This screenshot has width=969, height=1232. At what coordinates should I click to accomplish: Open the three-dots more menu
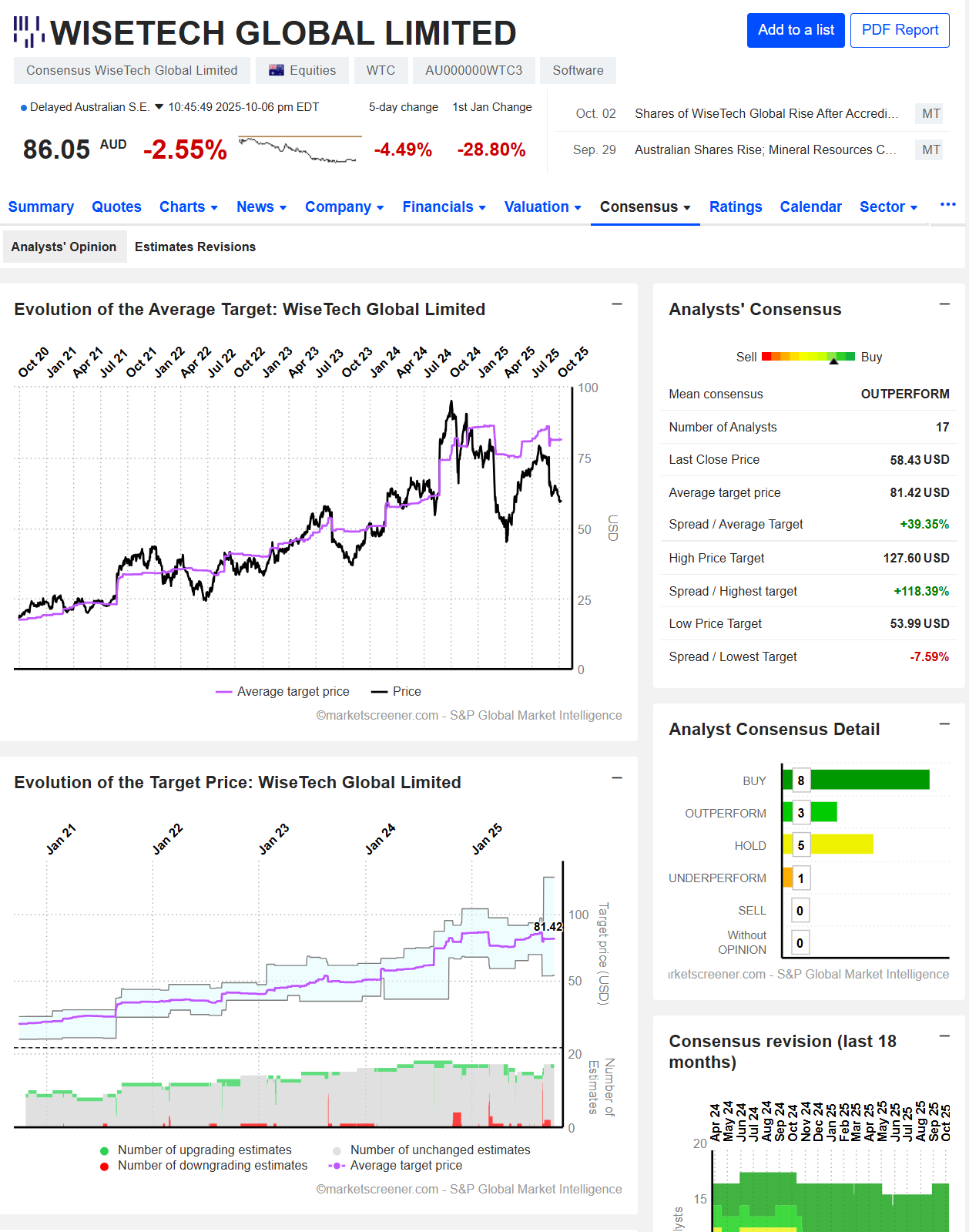947,205
